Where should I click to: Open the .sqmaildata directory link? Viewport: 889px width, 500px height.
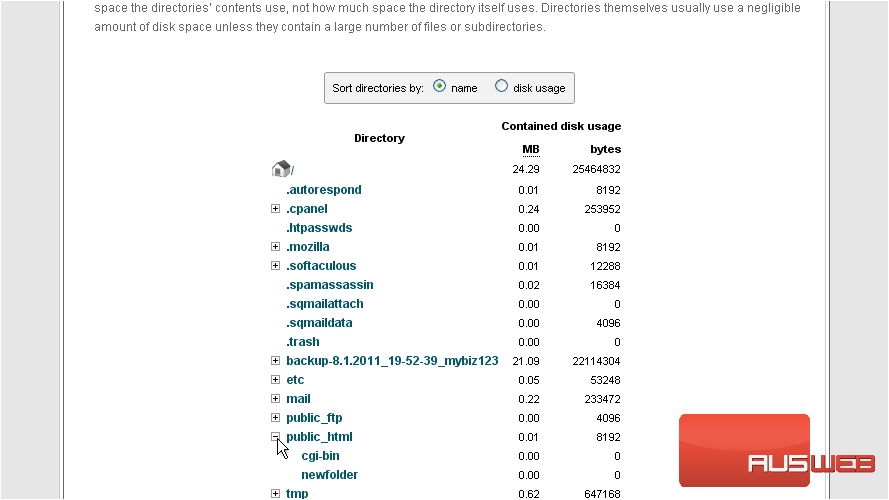319,323
